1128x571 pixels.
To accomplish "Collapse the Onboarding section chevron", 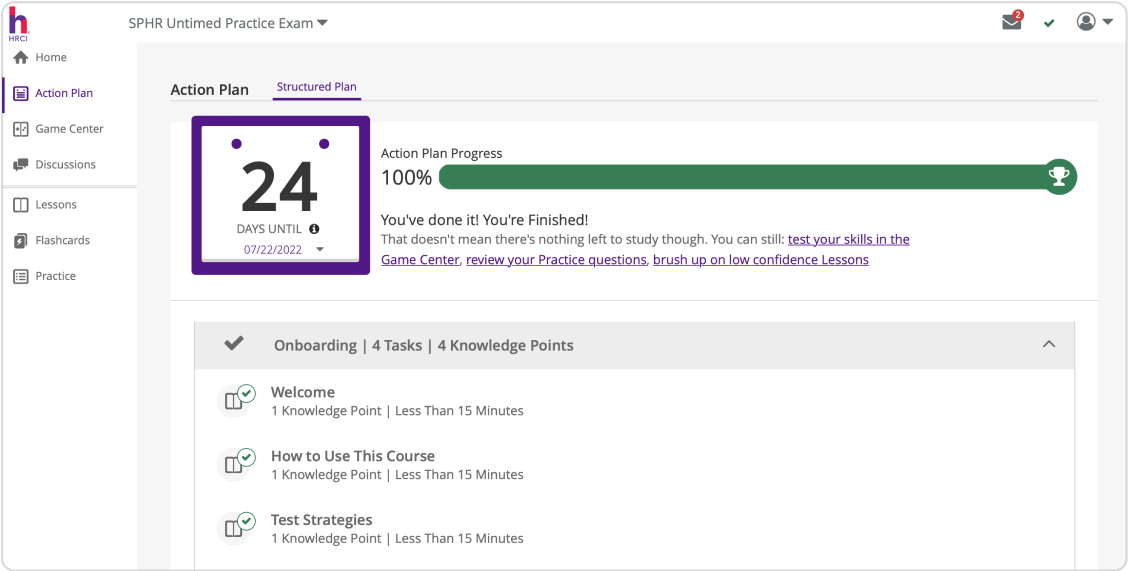I will [x=1049, y=344].
